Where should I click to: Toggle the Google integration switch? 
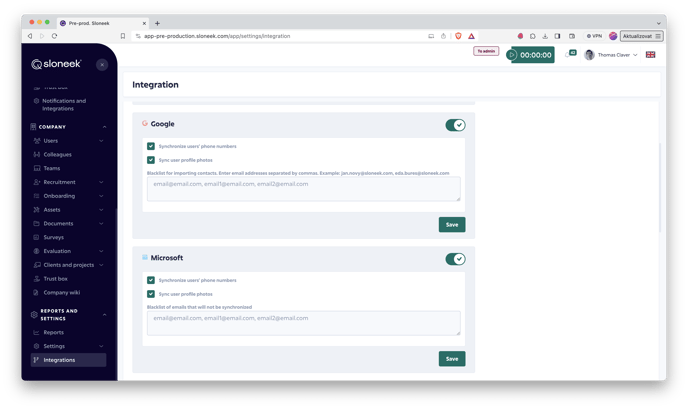click(455, 125)
